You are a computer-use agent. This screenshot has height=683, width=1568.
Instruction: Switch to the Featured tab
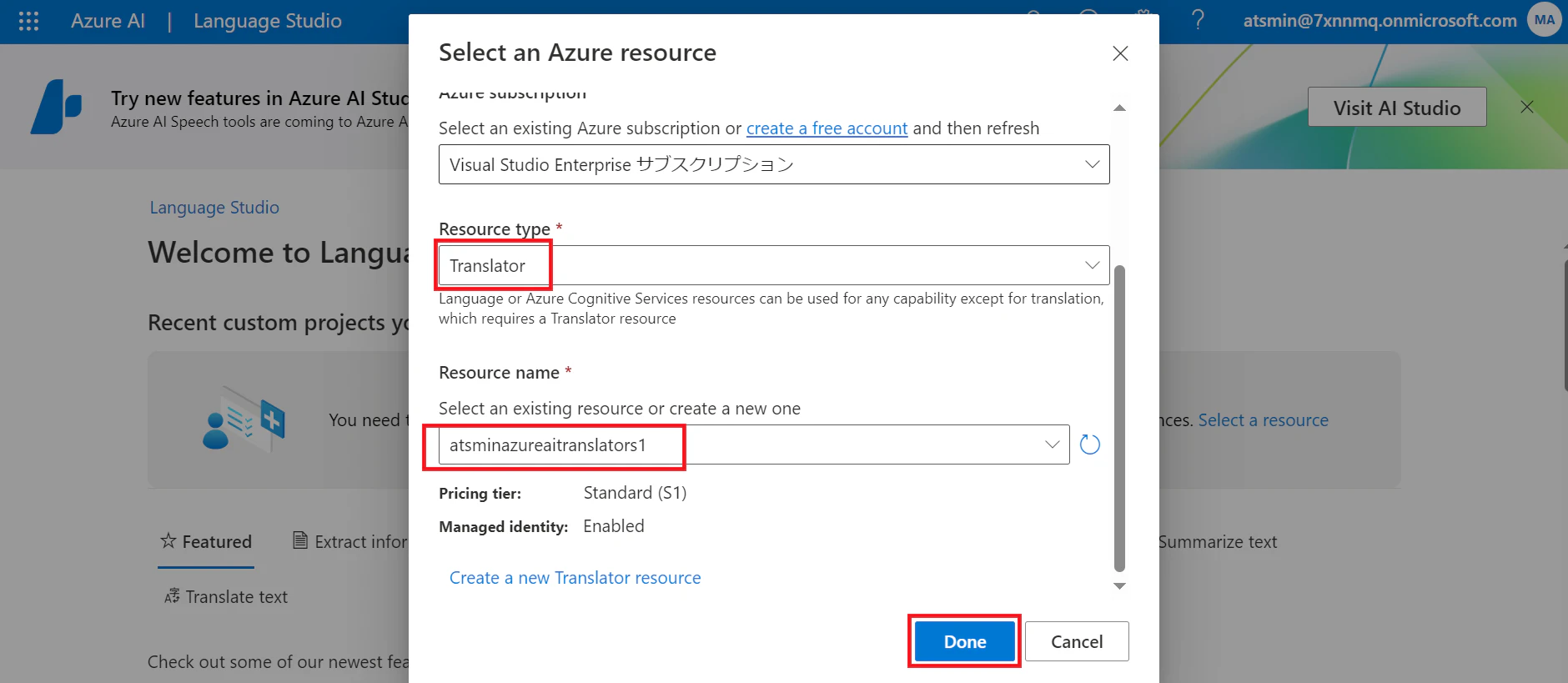click(x=206, y=542)
